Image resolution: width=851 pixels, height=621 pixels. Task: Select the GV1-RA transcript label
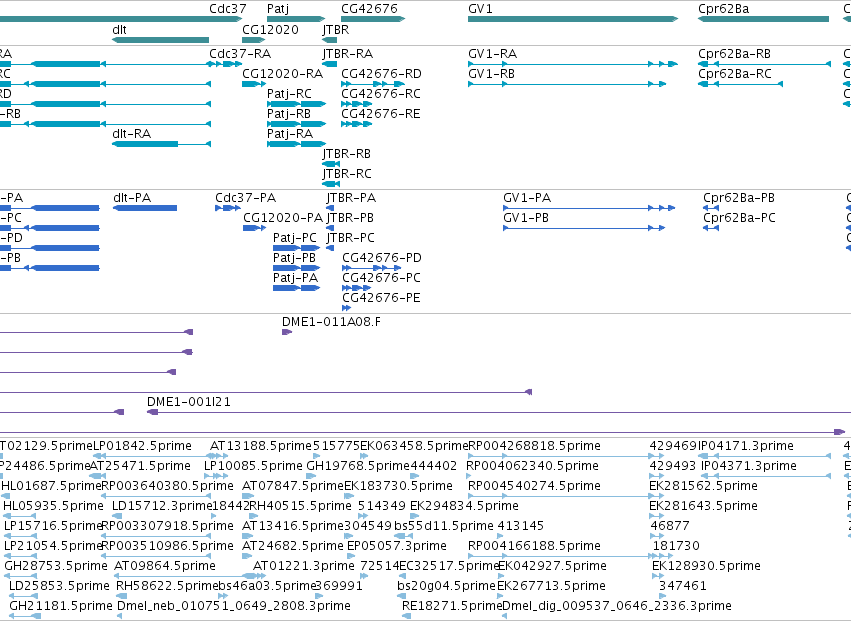pyautogui.click(x=492, y=54)
